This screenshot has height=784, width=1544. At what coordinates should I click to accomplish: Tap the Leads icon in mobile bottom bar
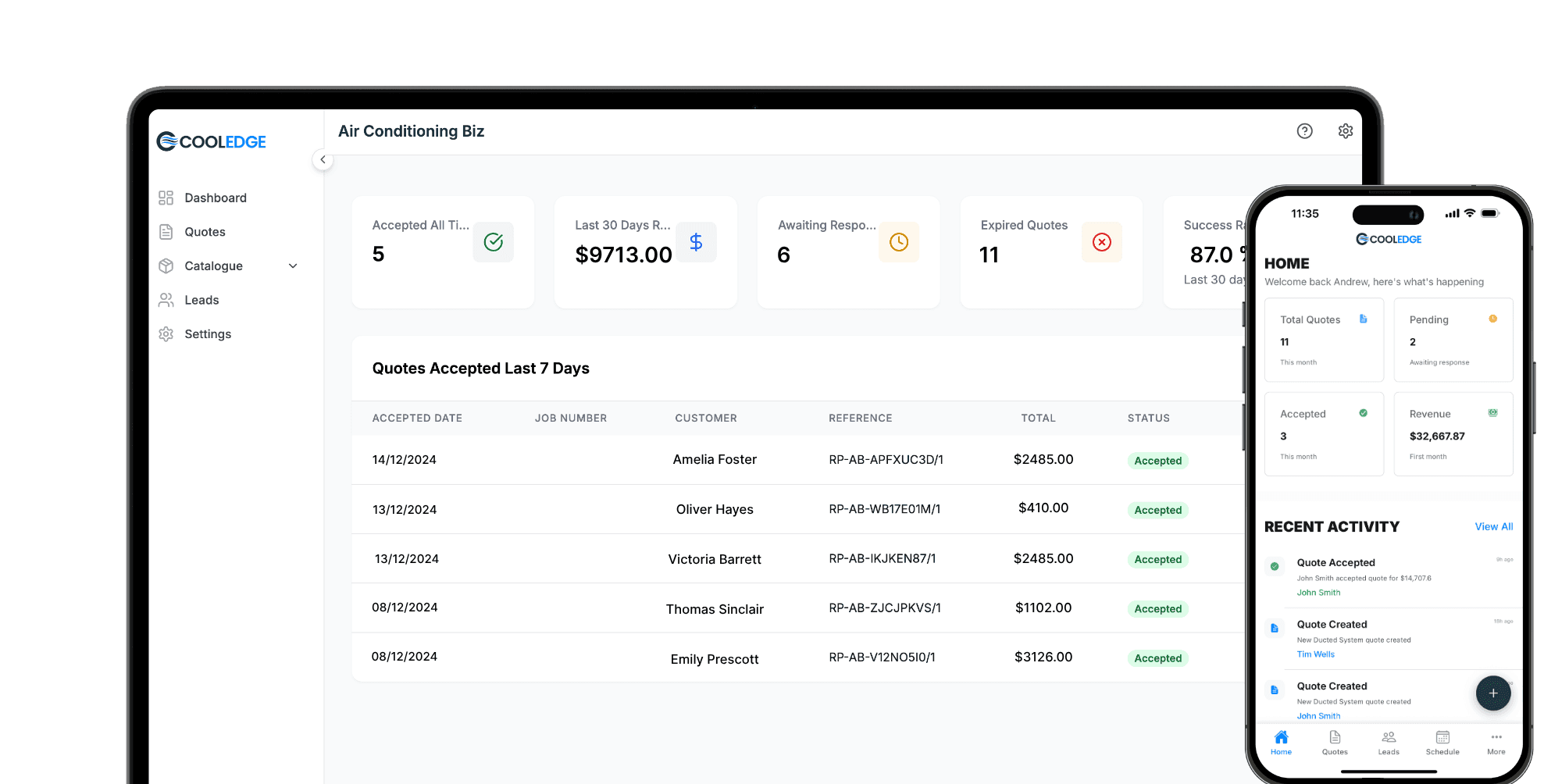pos(1389,742)
